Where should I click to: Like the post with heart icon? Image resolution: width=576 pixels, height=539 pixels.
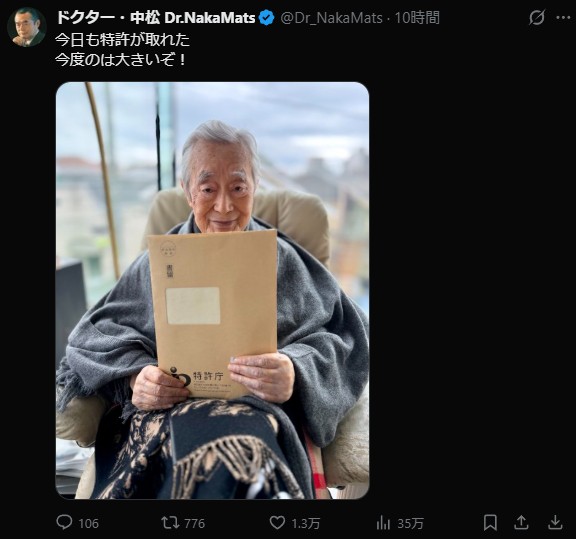point(277,522)
